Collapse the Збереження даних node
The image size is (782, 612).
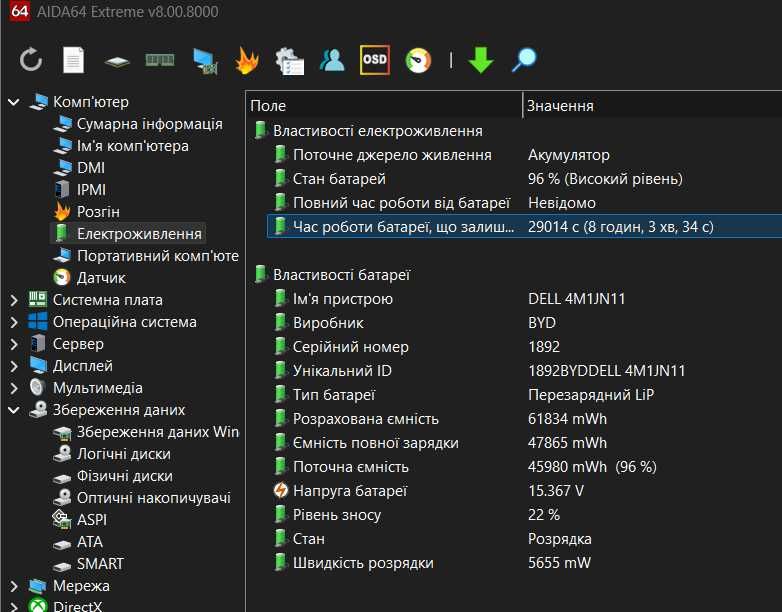[x=14, y=409]
